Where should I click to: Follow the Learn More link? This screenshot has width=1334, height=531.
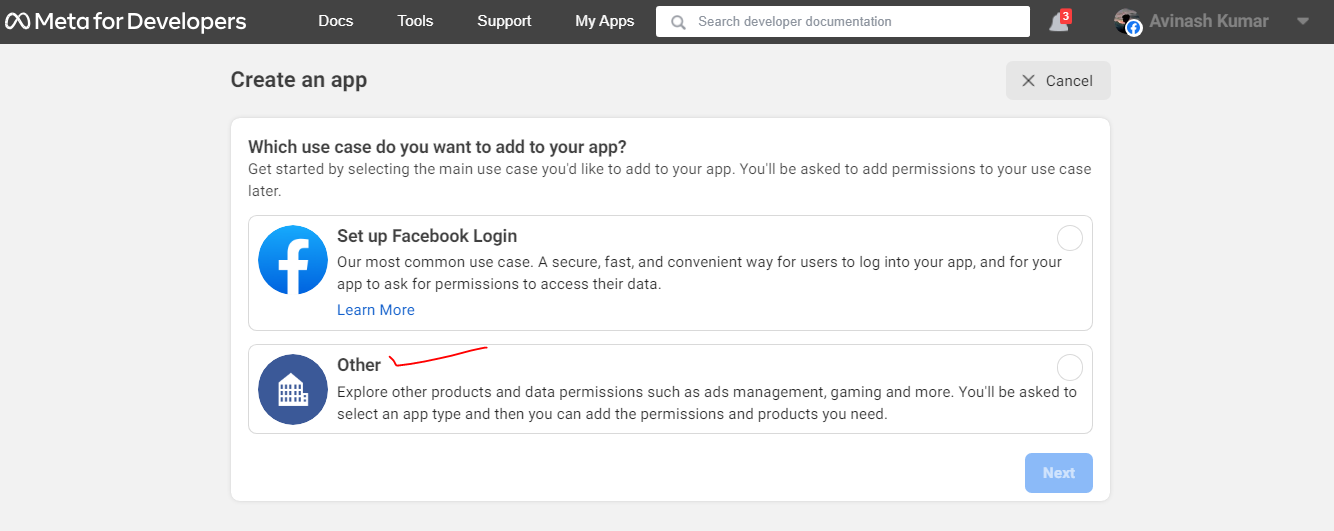coord(375,310)
